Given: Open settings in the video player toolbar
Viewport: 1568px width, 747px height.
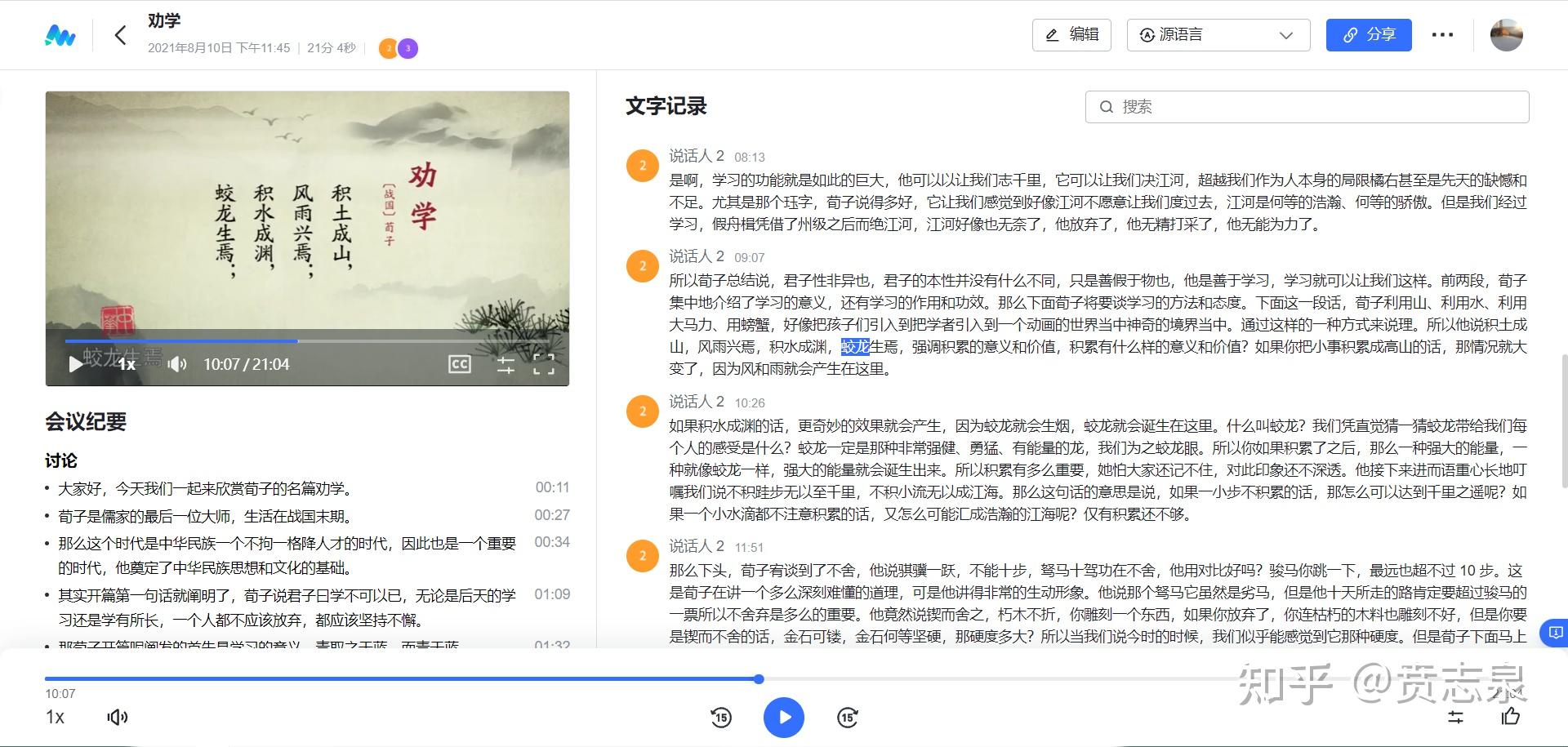Looking at the screenshot, I should click(506, 365).
